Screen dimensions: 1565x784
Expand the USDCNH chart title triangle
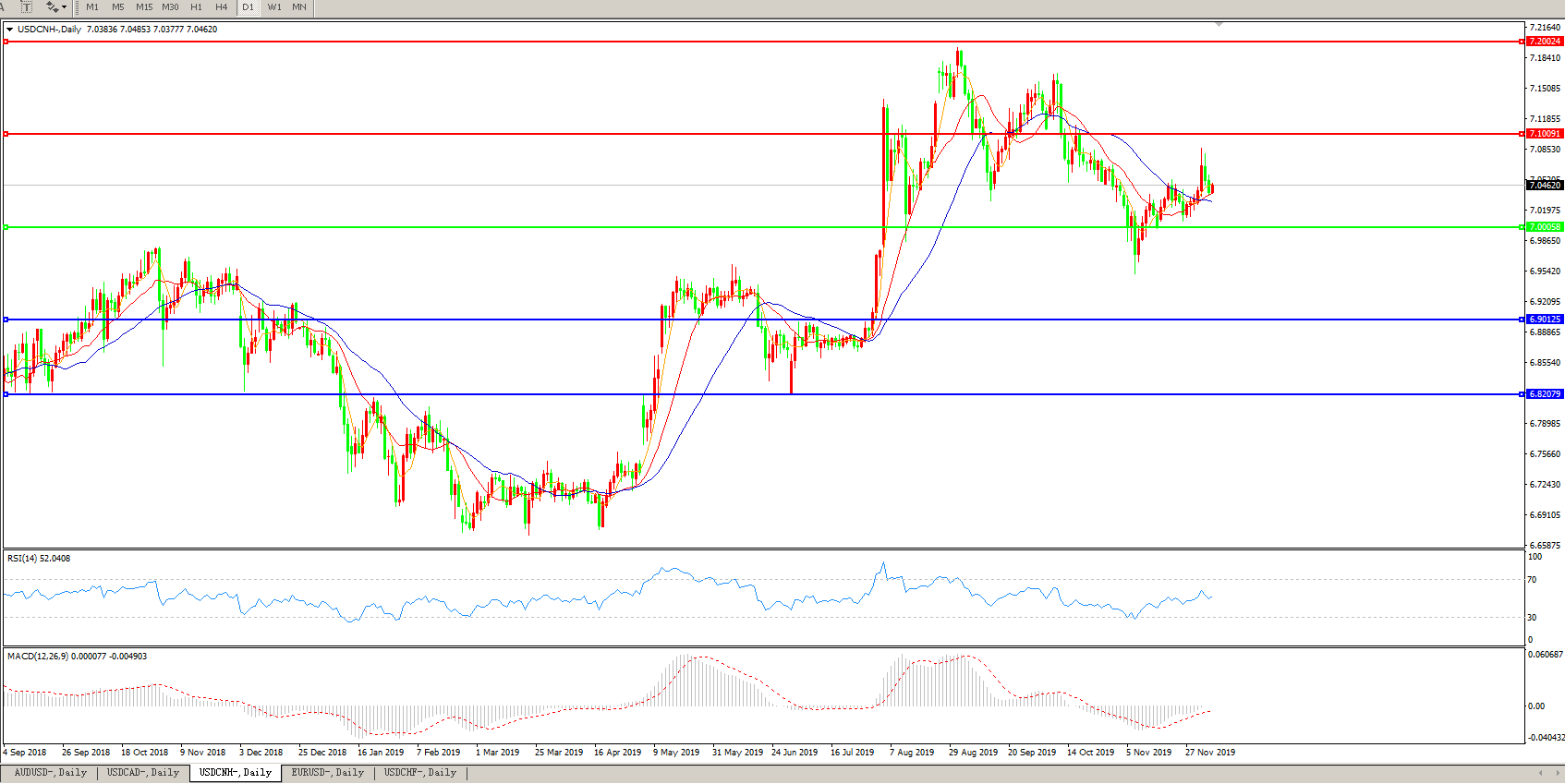click(9, 30)
